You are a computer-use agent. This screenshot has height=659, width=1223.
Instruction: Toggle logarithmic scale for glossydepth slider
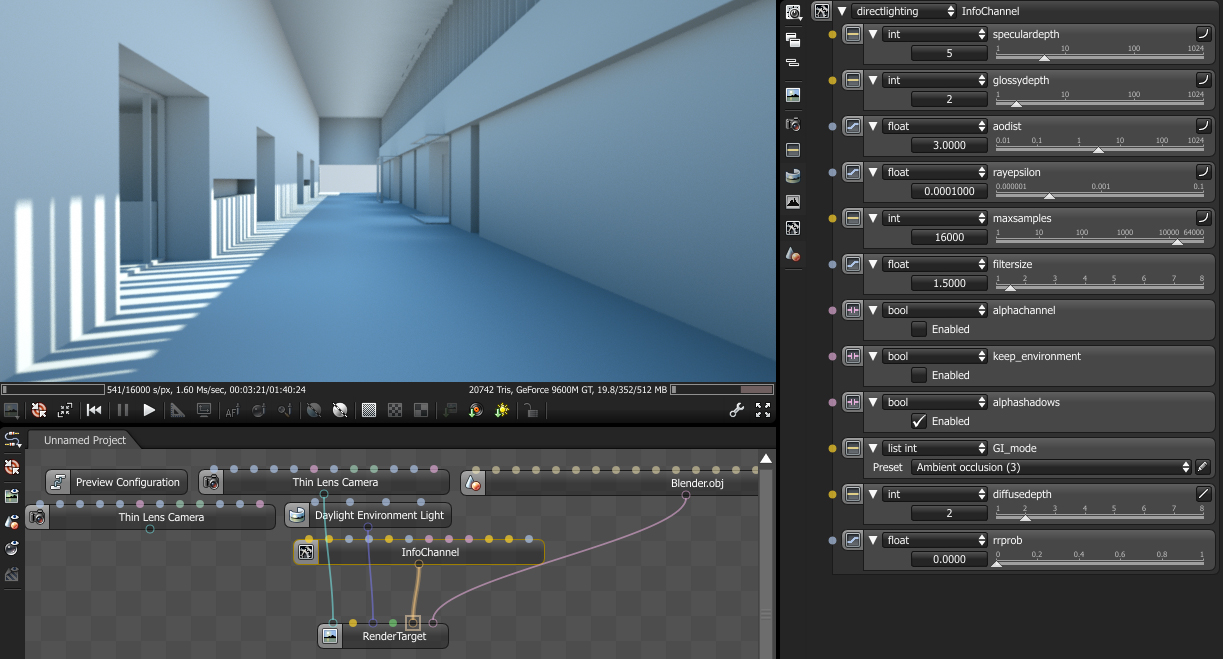[1204, 80]
